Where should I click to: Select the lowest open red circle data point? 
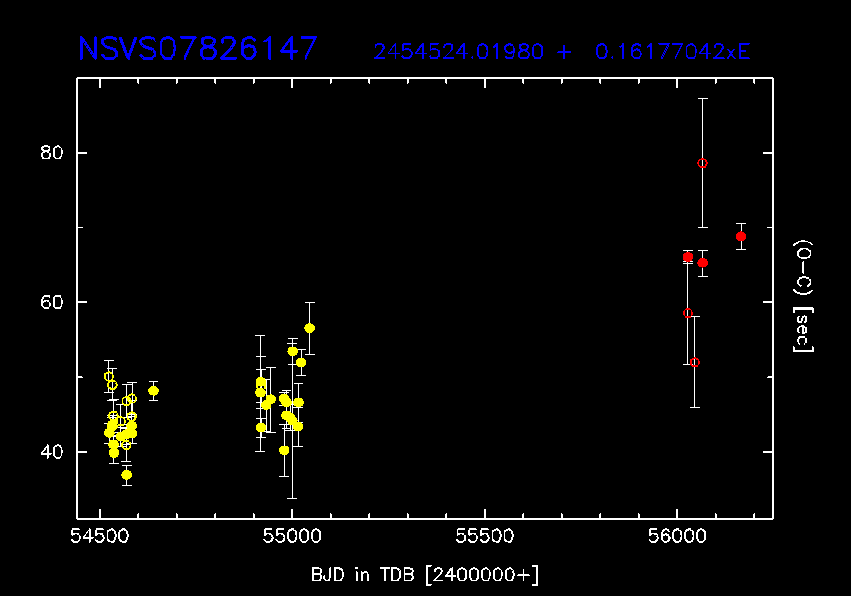pyautogui.click(x=695, y=362)
